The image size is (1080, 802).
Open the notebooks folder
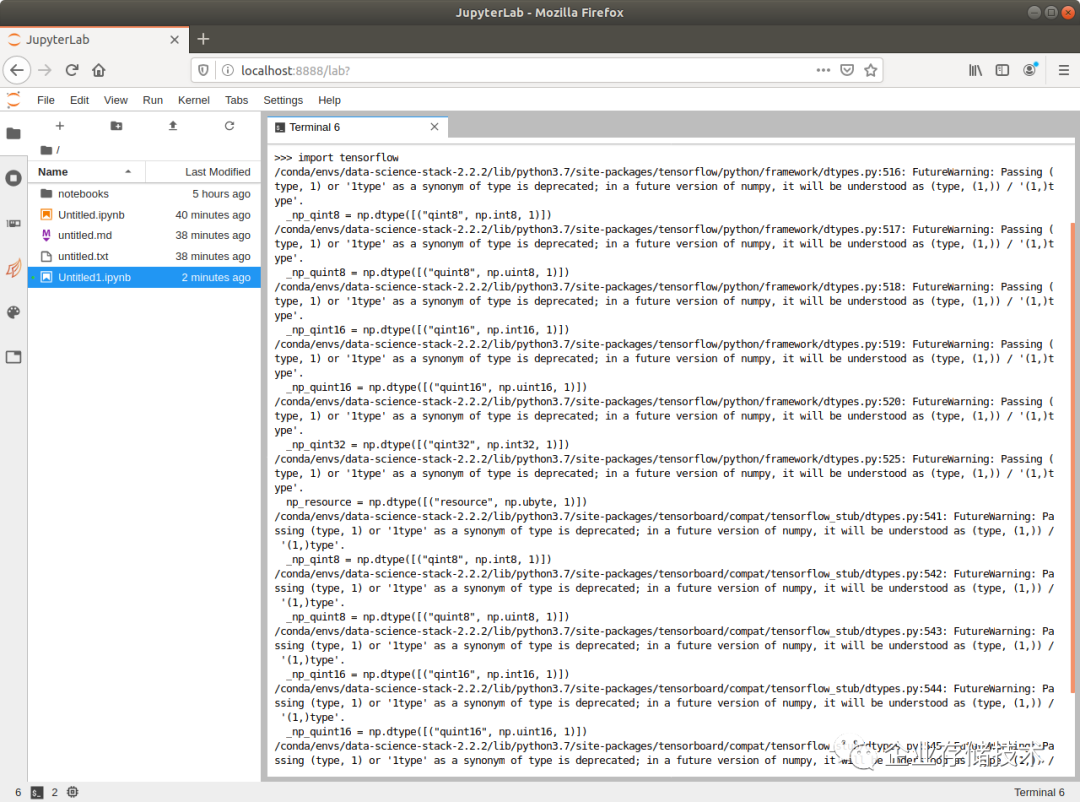point(144,194)
